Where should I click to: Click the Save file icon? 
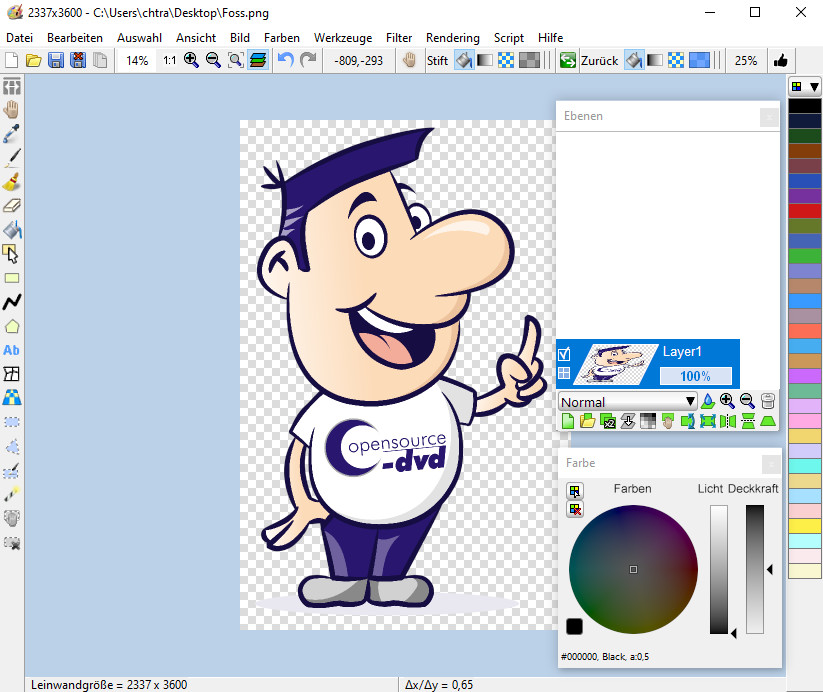(56, 61)
